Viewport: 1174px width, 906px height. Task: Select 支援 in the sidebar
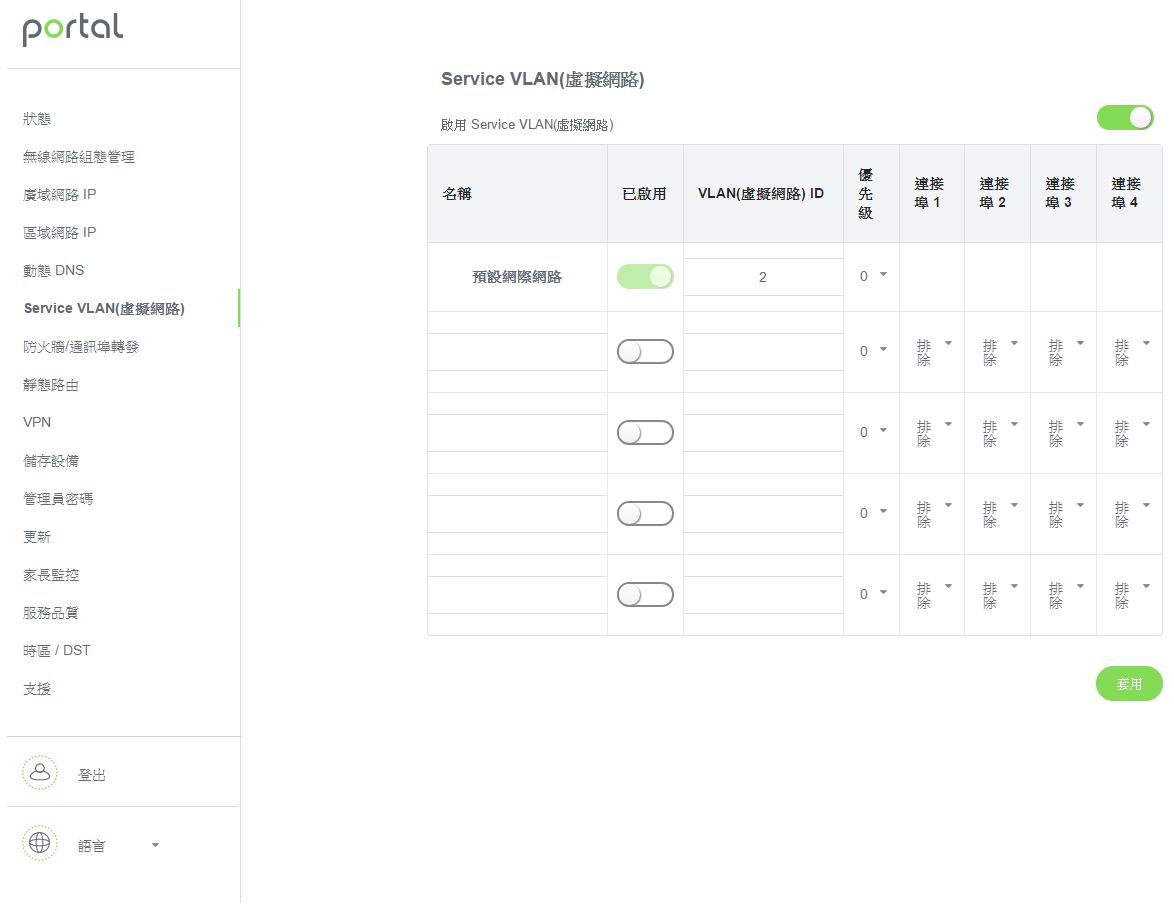coord(37,689)
